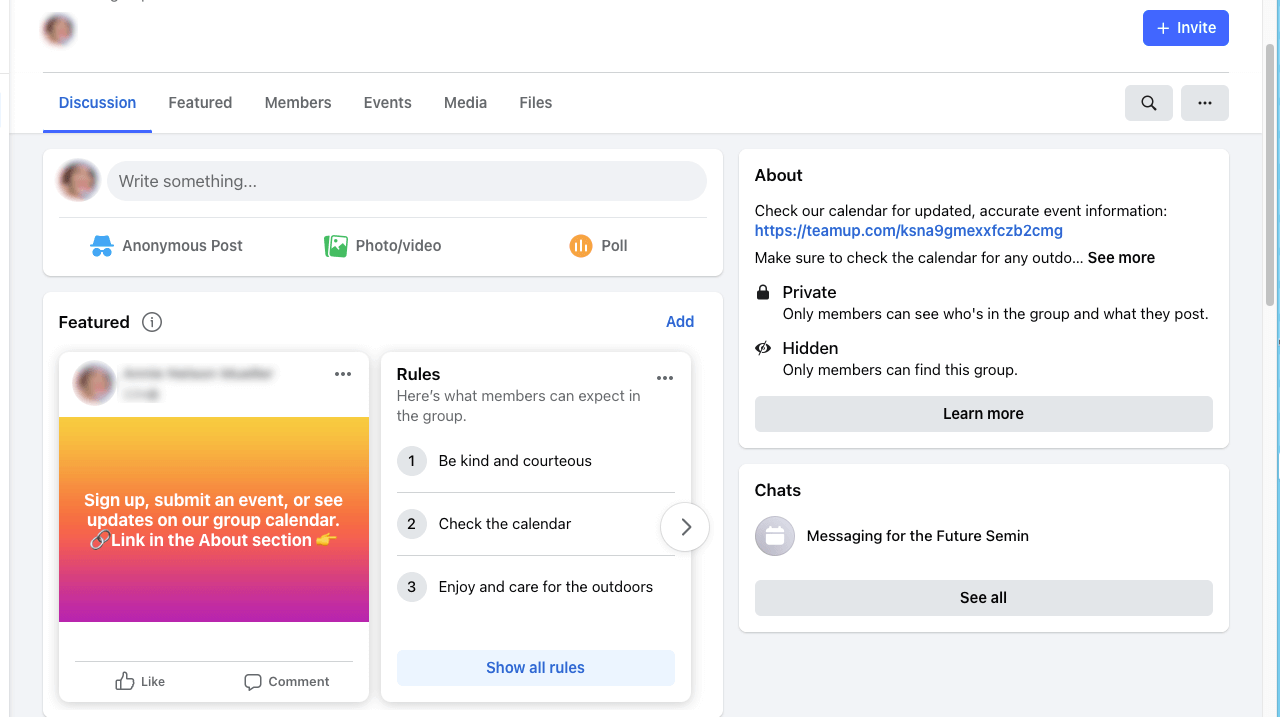Open group search with magnifier icon
1280x720 pixels.
pos(1149,103)
